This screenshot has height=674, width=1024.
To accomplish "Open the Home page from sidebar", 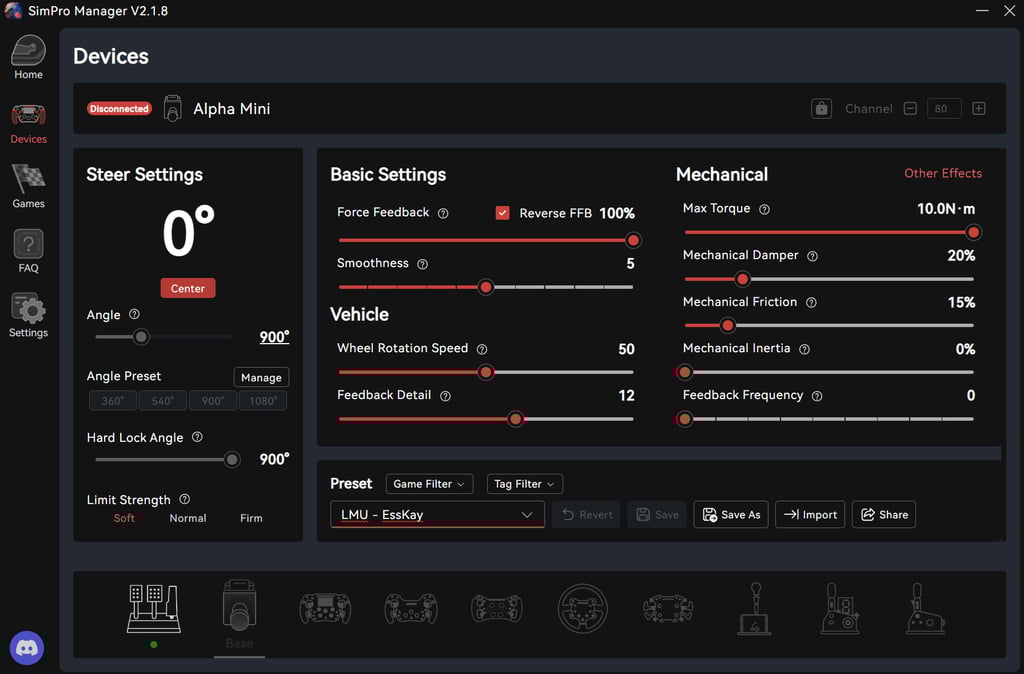I will [x=28, y=58].
